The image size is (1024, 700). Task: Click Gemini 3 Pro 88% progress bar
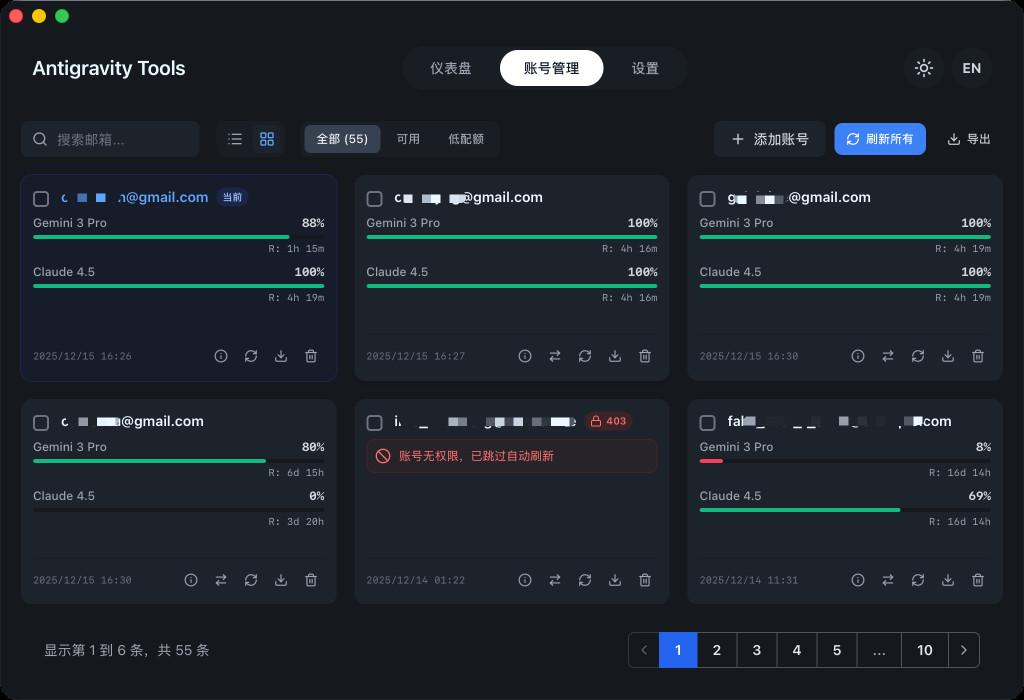pos(178,237)
